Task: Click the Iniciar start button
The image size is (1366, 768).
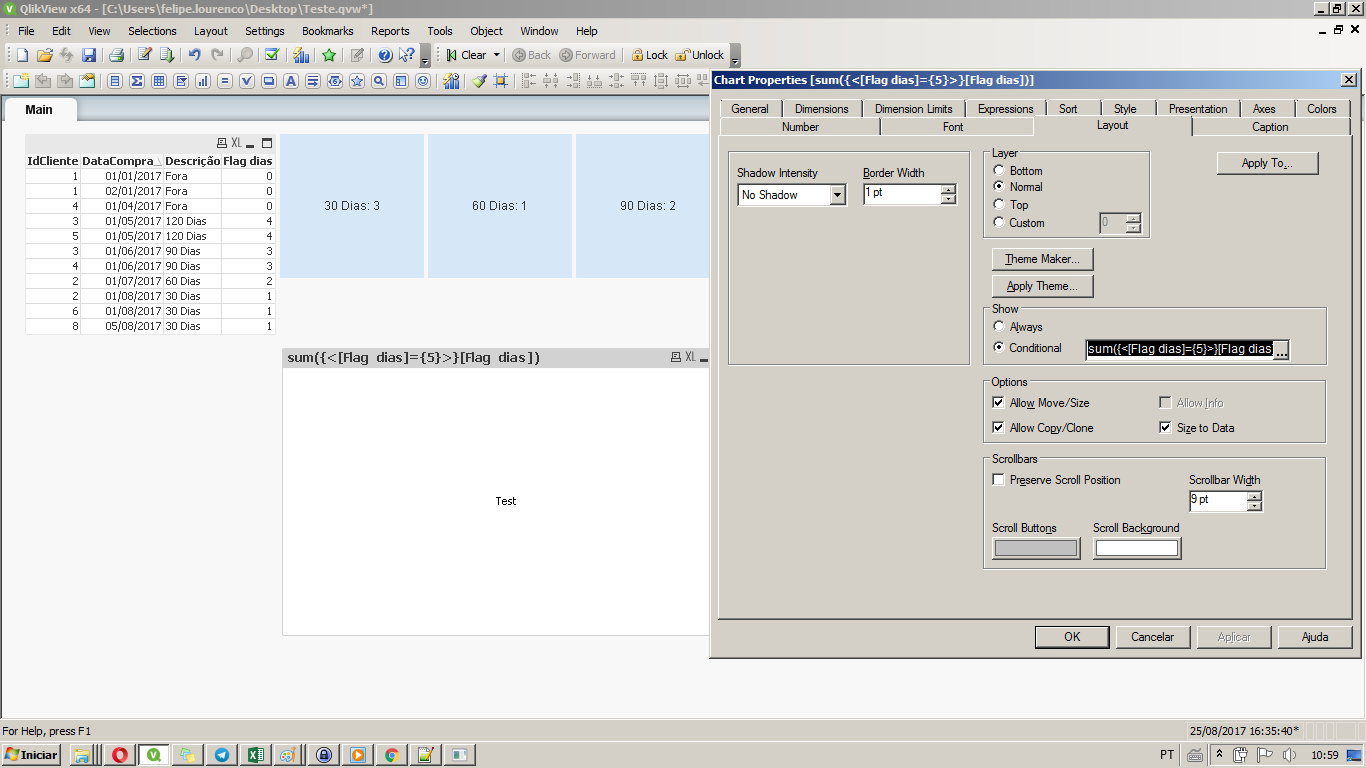Action: point(32,755)
